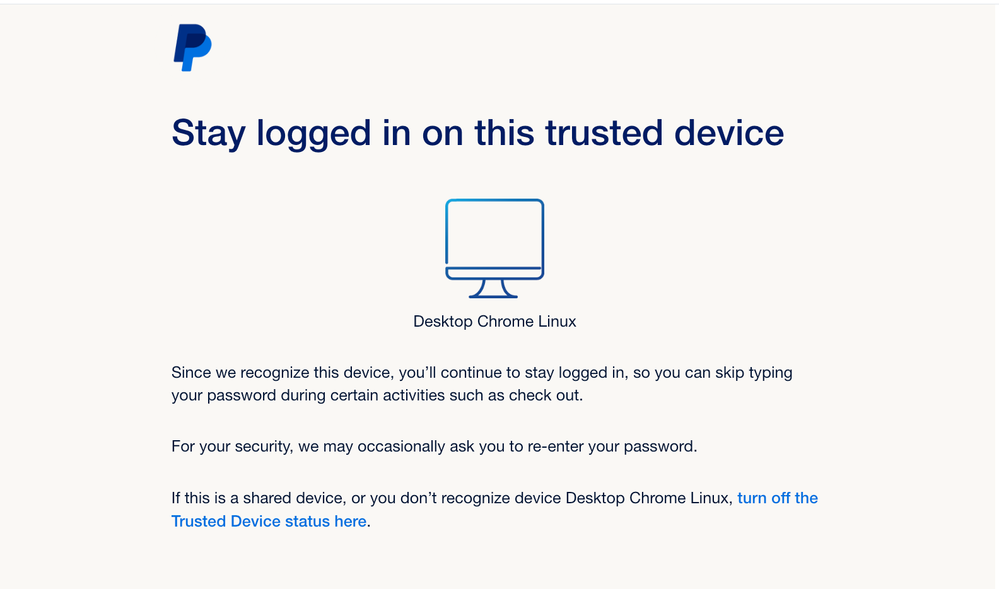Click 're-enter your password' text
The image size is (999, 589).
pos(612,446)
